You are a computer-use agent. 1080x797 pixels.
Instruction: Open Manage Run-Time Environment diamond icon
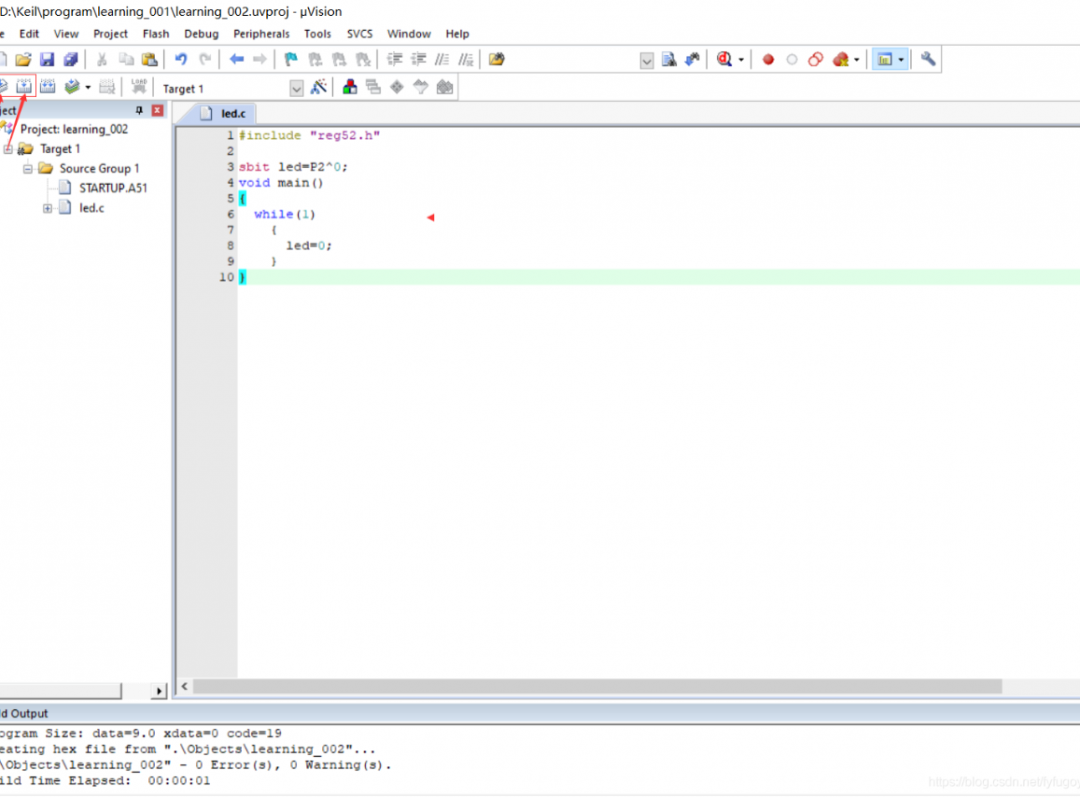pyautogui.click(x=397, y=87)
